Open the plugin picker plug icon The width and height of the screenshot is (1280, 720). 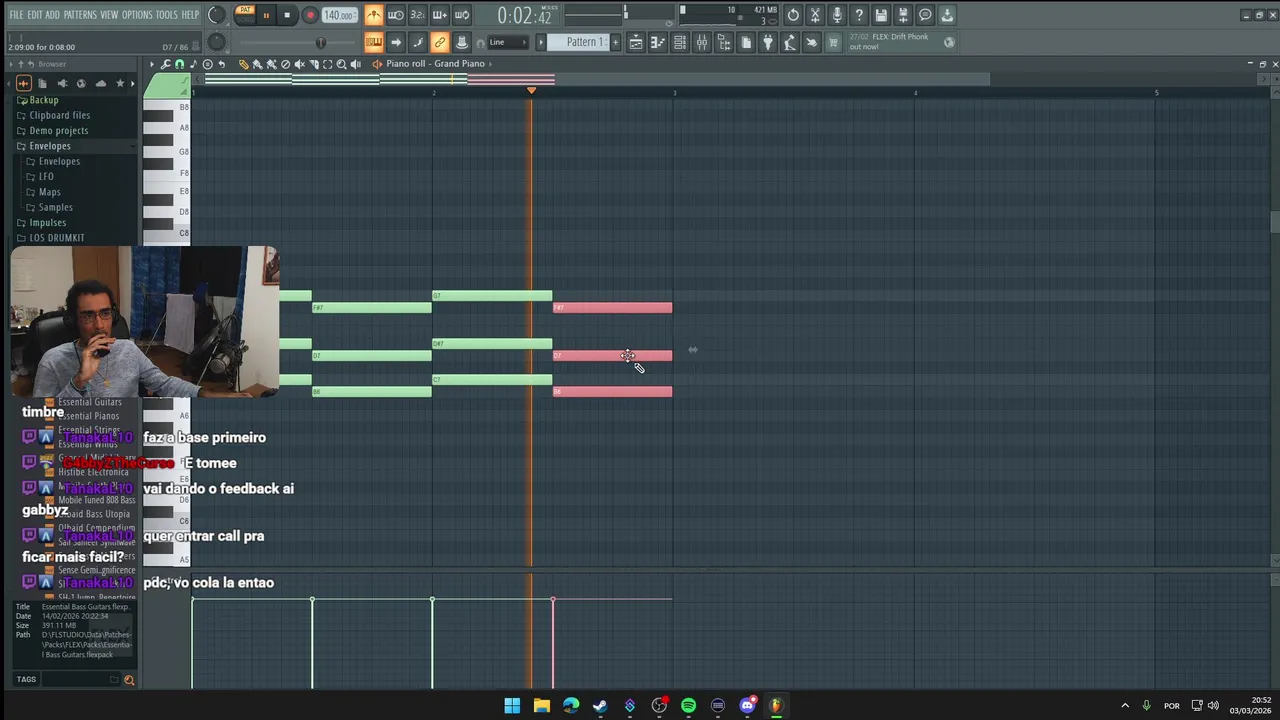click(x=768, y=42)
